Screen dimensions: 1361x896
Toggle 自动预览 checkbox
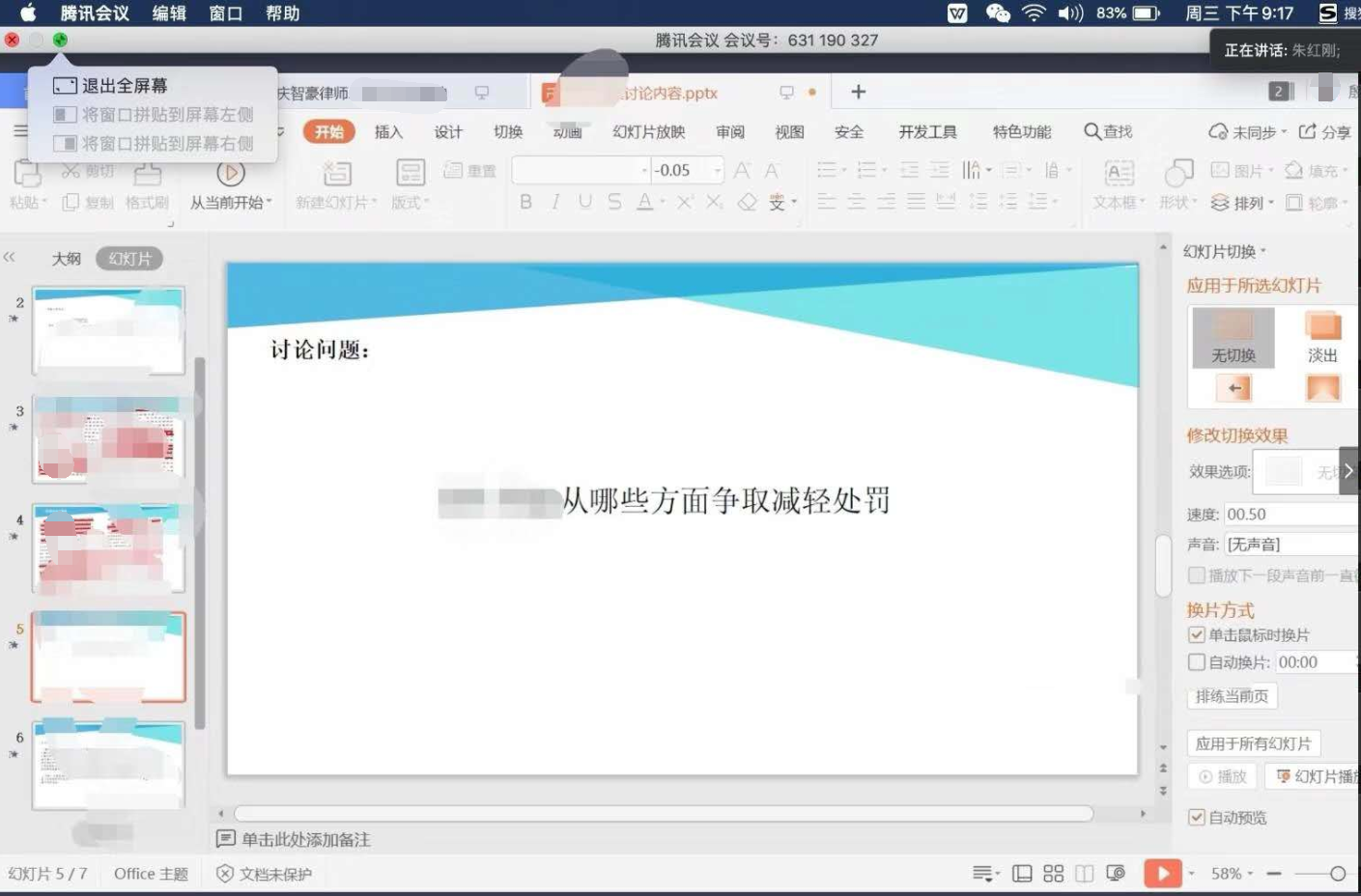tap(1197, 817)
